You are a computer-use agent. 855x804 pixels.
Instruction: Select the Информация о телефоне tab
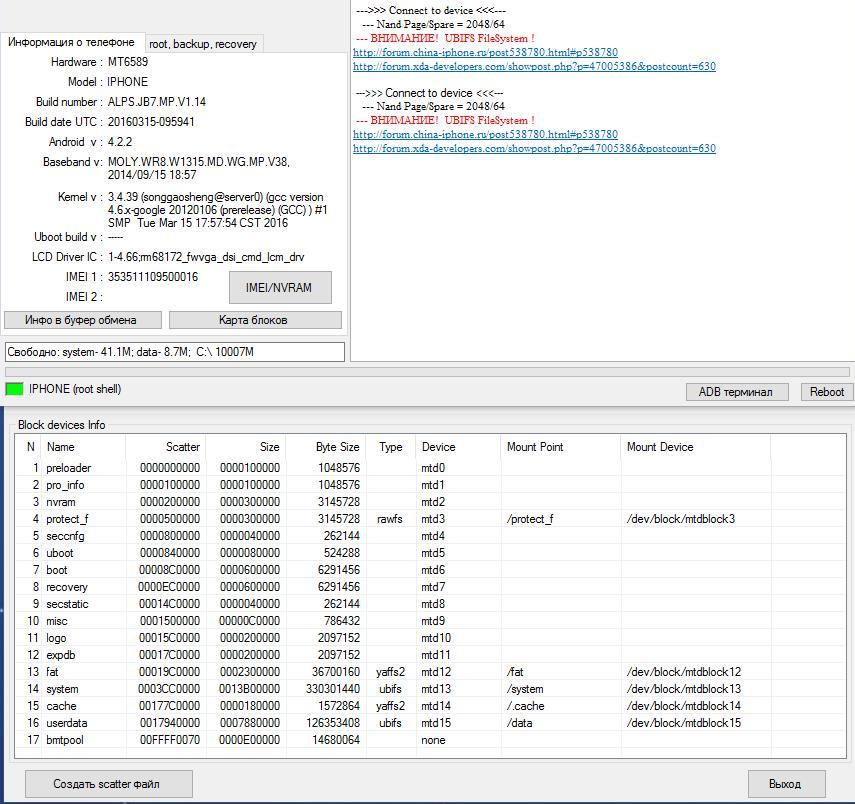(x=71, y=43)
